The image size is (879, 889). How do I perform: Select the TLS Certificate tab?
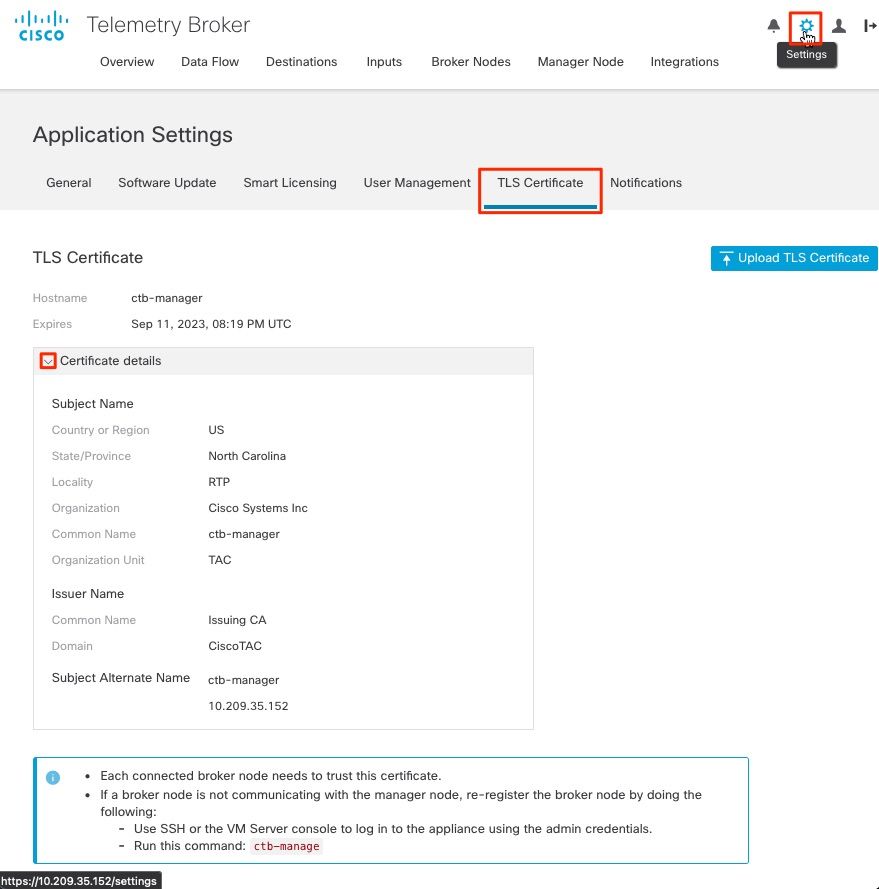pyautogui.click(x=540, y=183)
